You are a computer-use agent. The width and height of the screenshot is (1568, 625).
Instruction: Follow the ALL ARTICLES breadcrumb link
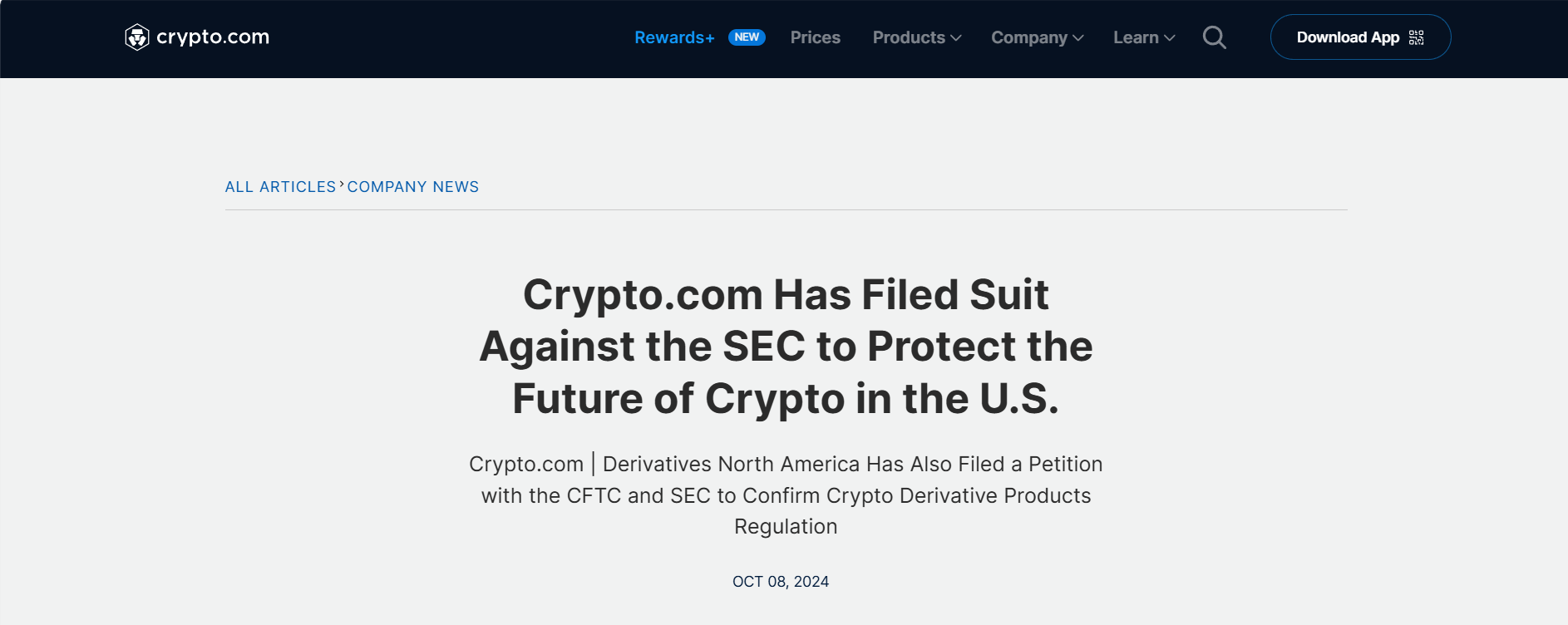(x=280, y=187)
